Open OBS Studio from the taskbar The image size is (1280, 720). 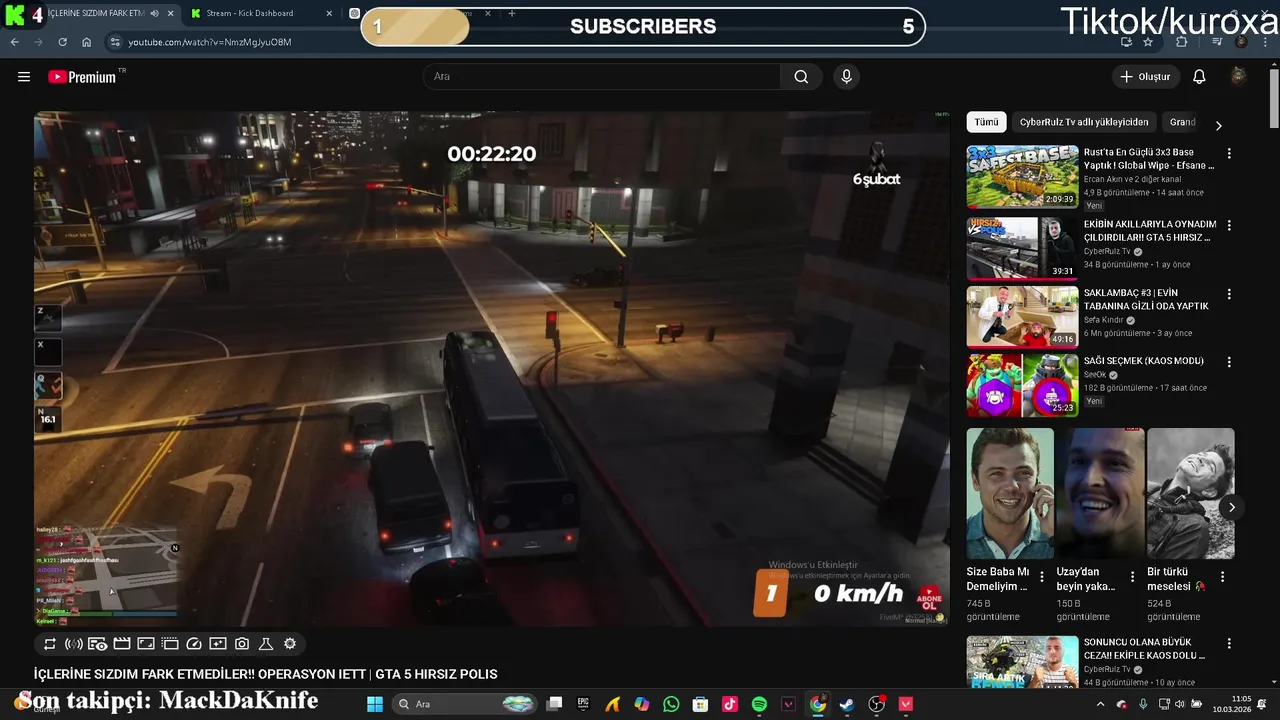point(877,704)
